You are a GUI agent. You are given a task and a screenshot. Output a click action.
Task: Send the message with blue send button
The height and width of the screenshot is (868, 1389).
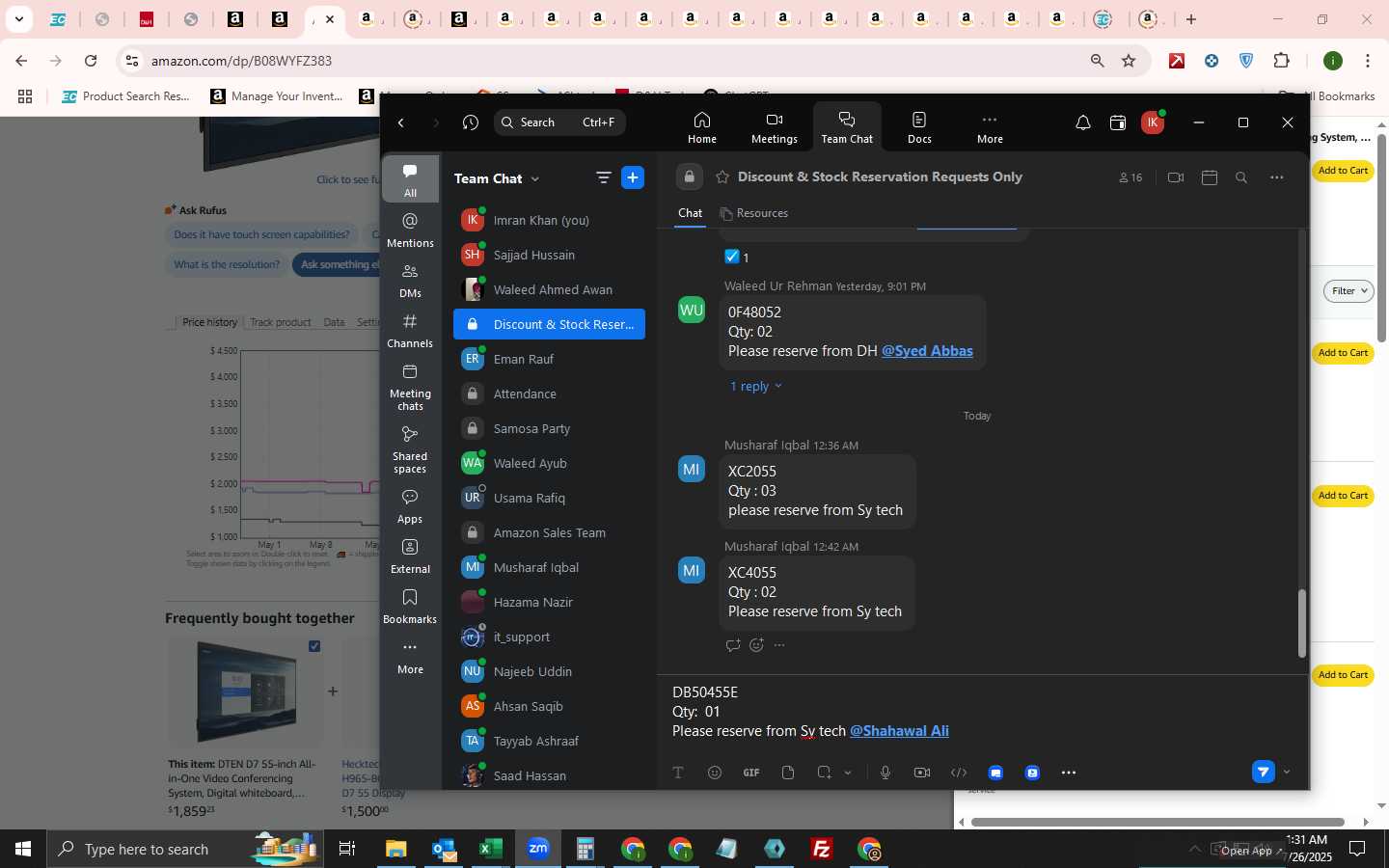[1264, 772]
